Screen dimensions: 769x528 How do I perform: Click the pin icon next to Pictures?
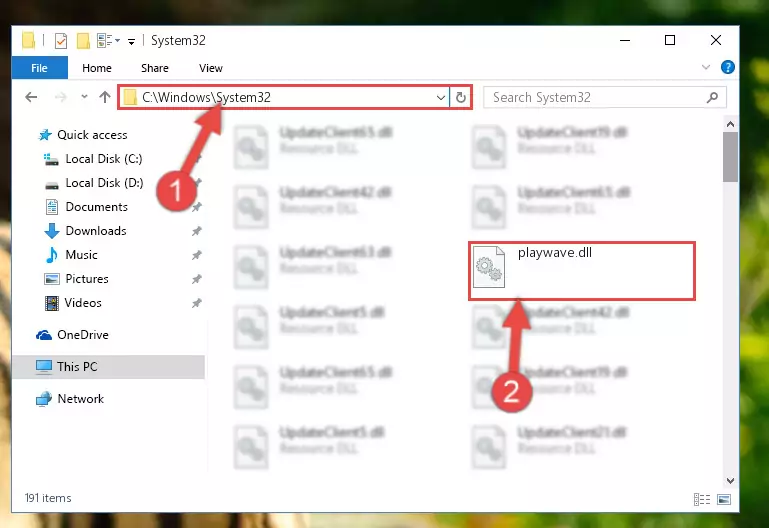pos(197,279)
